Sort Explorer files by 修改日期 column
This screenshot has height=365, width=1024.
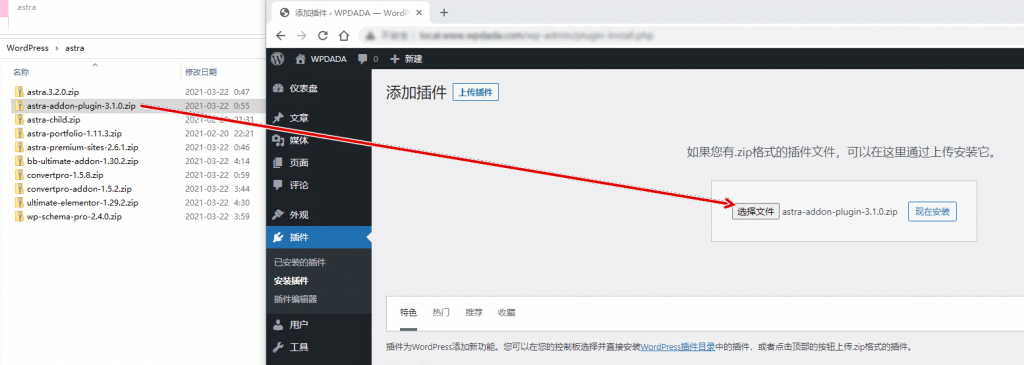click(x=201, y=72)
